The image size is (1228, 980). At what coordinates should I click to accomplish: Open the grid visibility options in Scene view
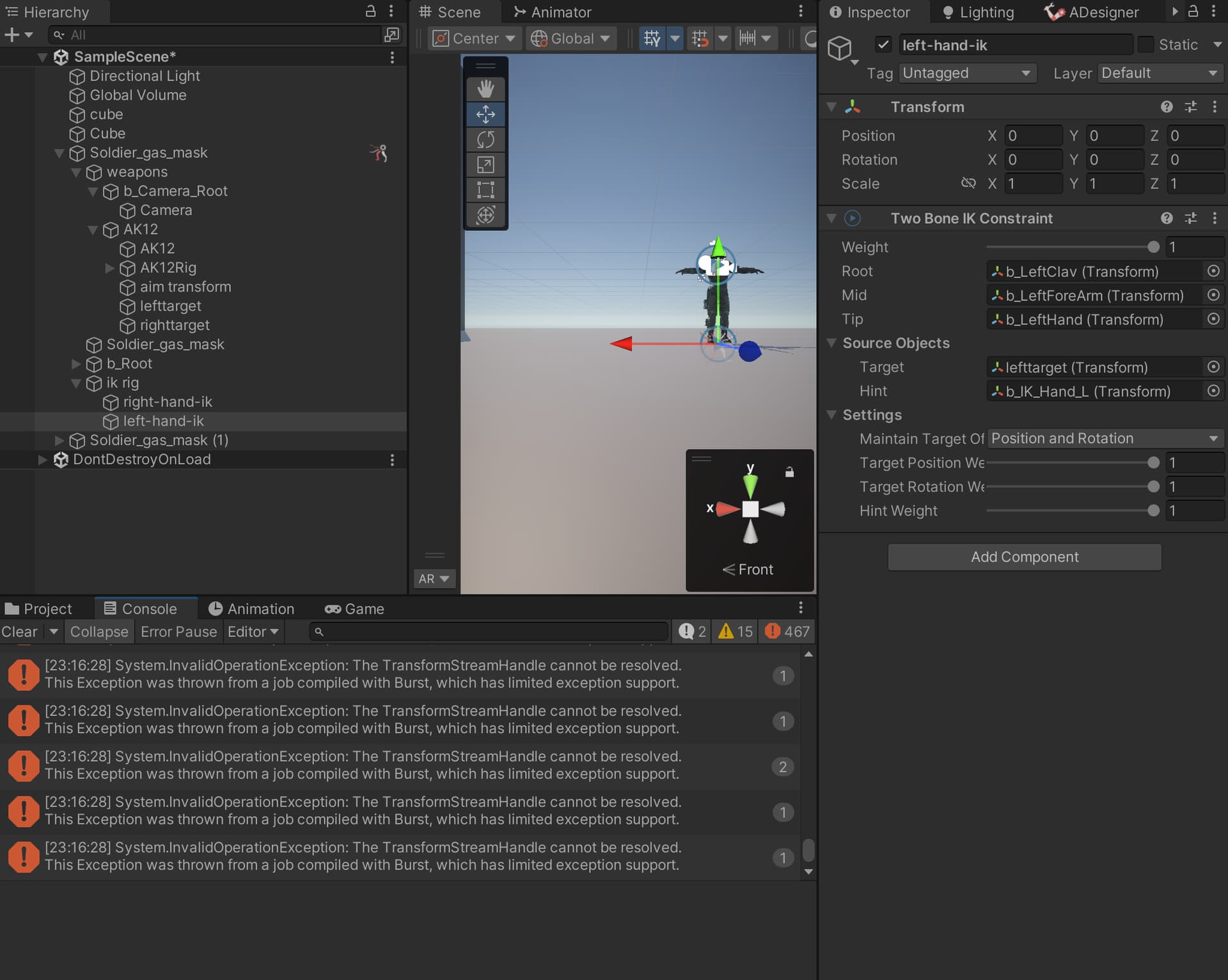[x=676, y=38]
